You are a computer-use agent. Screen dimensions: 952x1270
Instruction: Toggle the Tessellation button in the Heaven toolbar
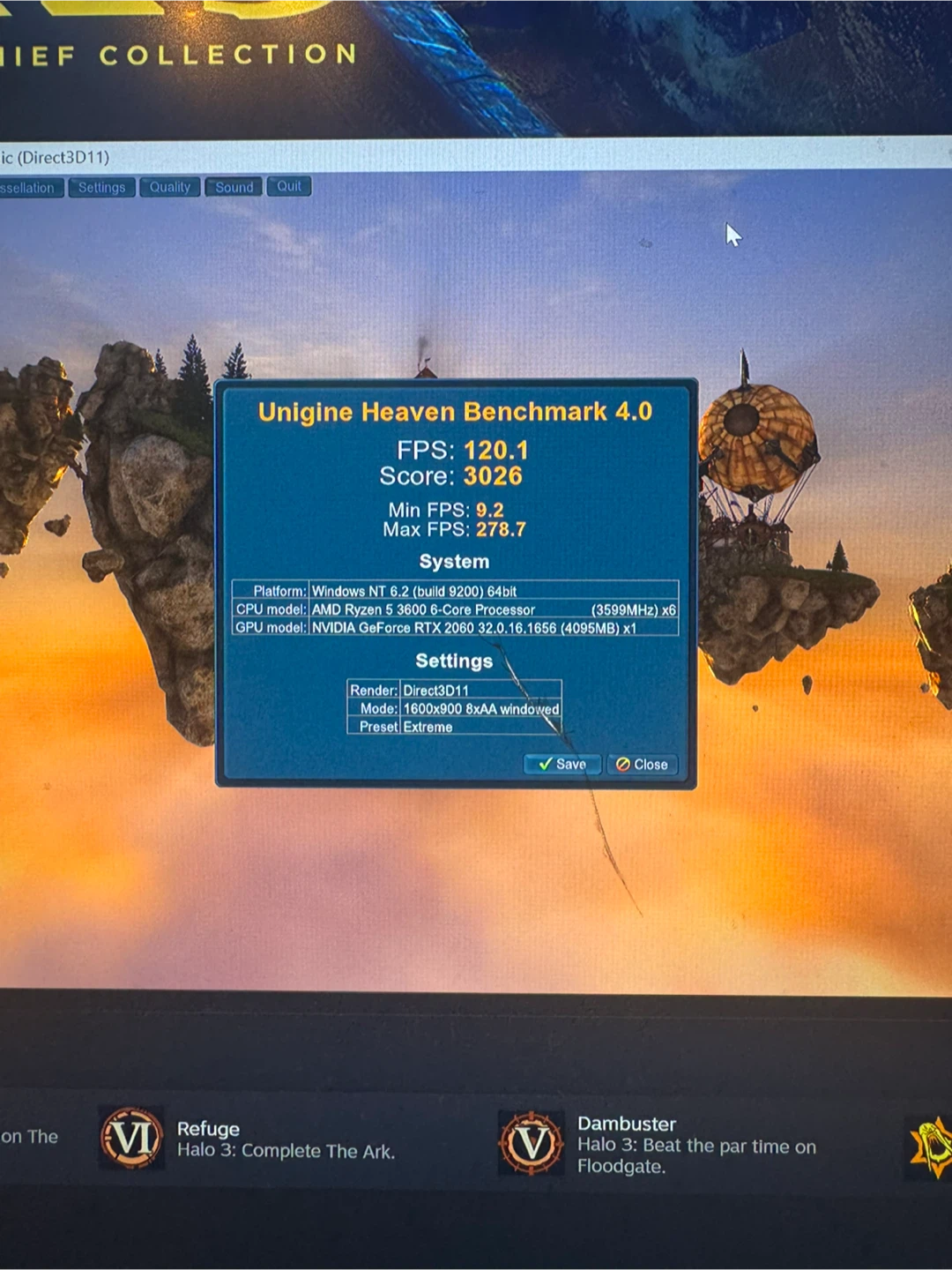coord(30,188)
